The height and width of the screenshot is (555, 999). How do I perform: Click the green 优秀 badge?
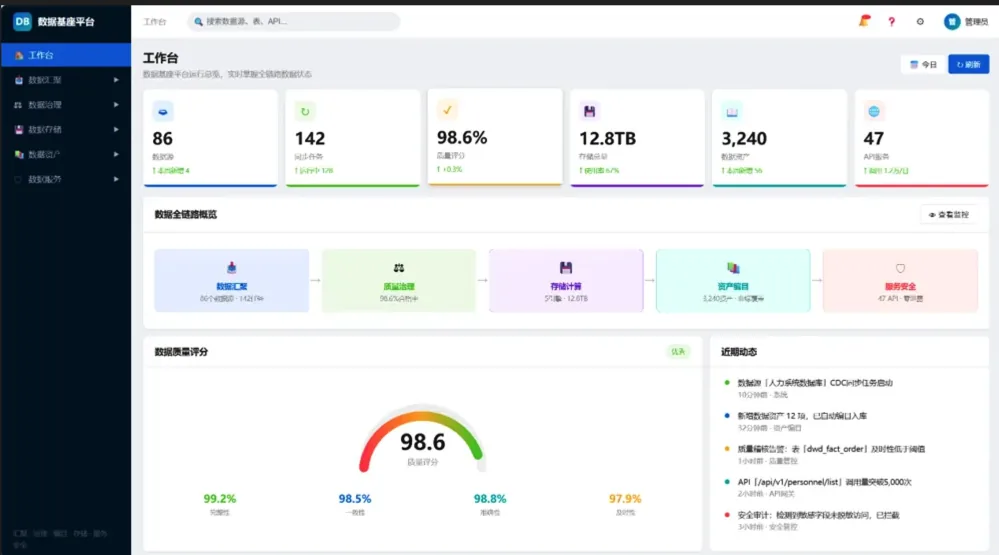point(678,352)
